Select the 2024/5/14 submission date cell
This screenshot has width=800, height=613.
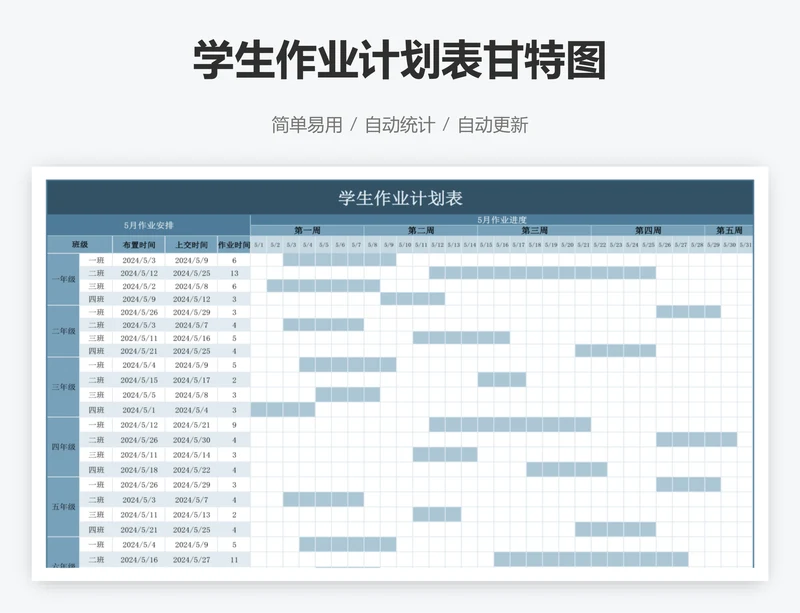[191, 455]
